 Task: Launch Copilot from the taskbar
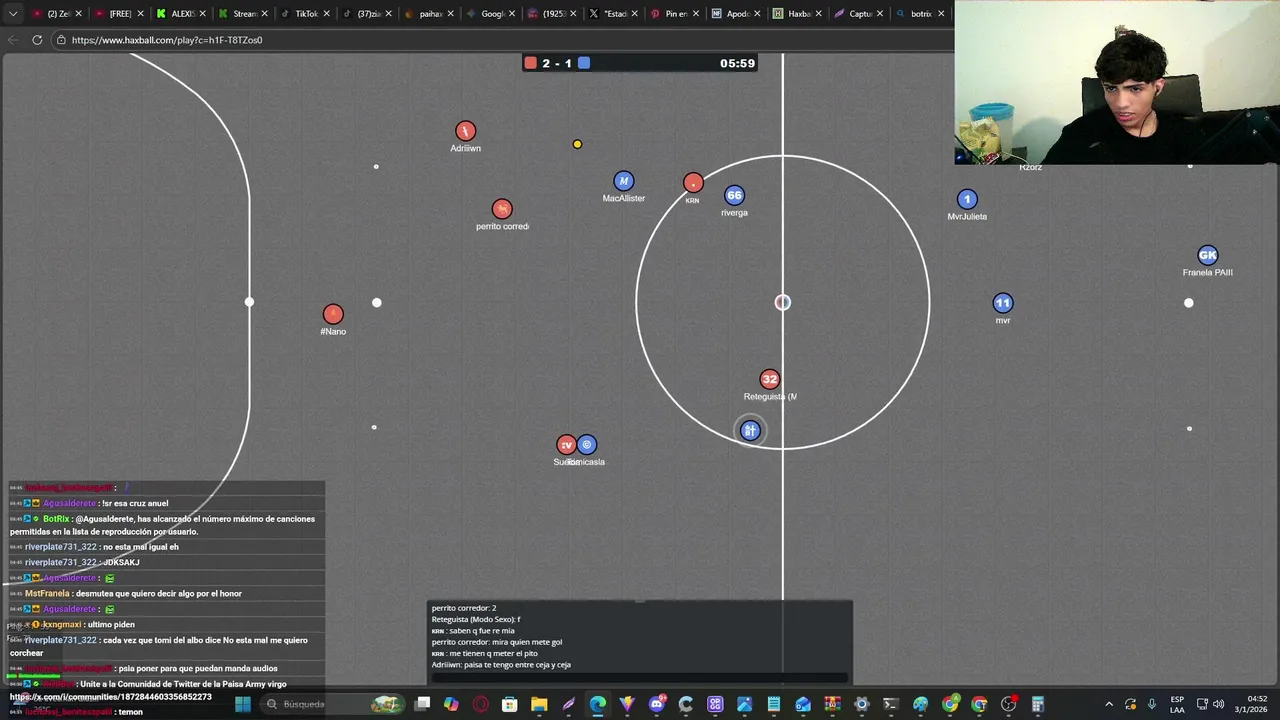(x=452, y=704)
